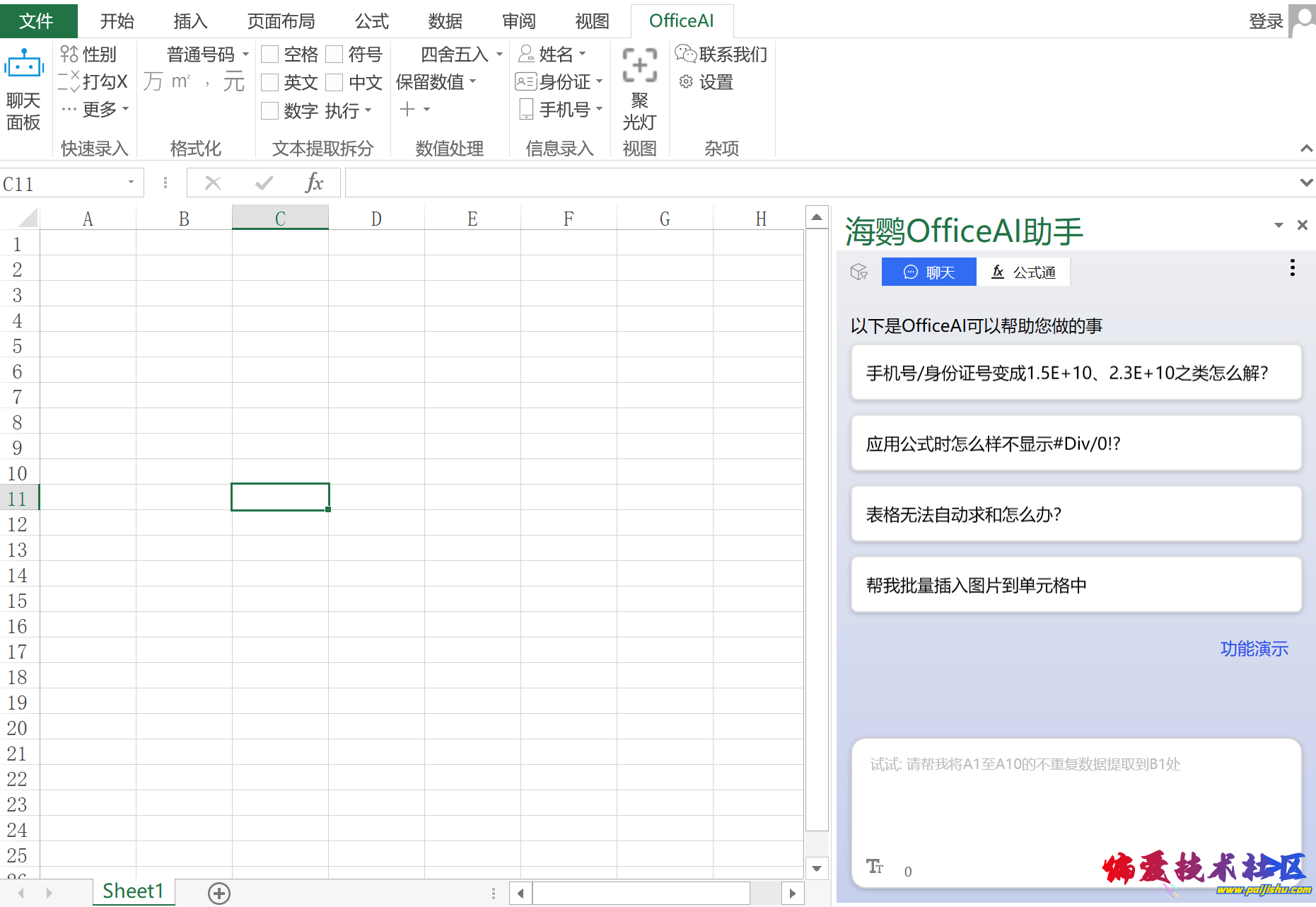Click the cube icon left of 聊天 tab
The height and width of the screenshot is (907, 1316).
858,272
